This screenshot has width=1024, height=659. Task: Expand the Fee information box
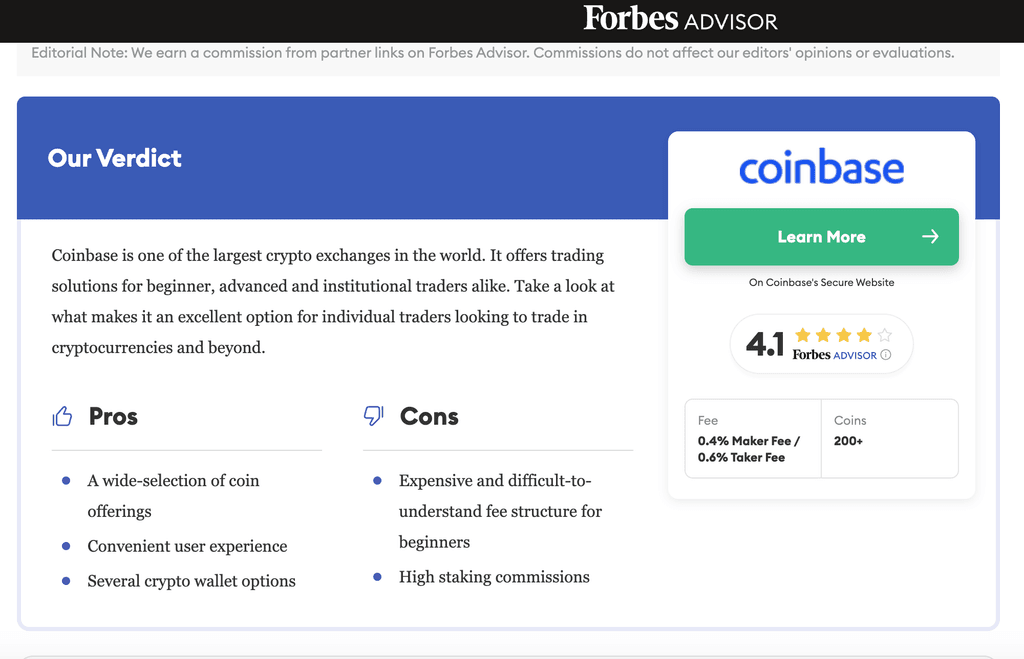[x=752, y=438]
